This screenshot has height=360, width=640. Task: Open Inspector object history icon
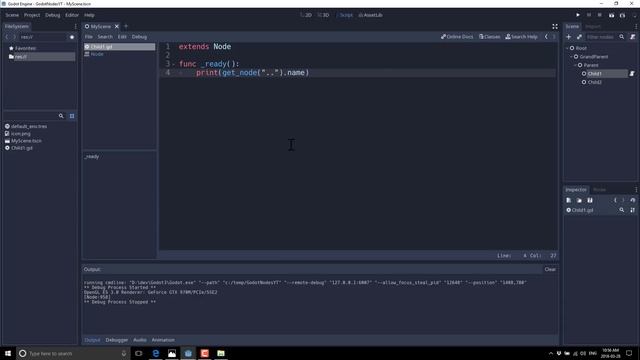pos(632,200)
